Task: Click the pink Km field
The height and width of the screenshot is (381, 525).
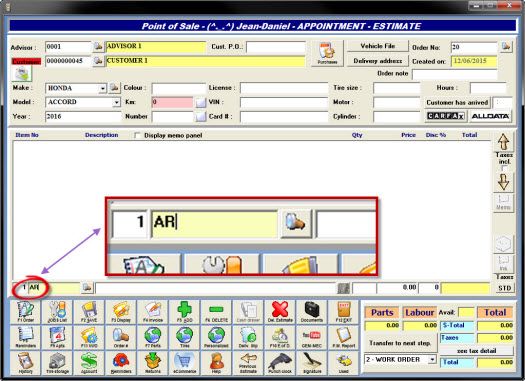Action: point(172,102)
